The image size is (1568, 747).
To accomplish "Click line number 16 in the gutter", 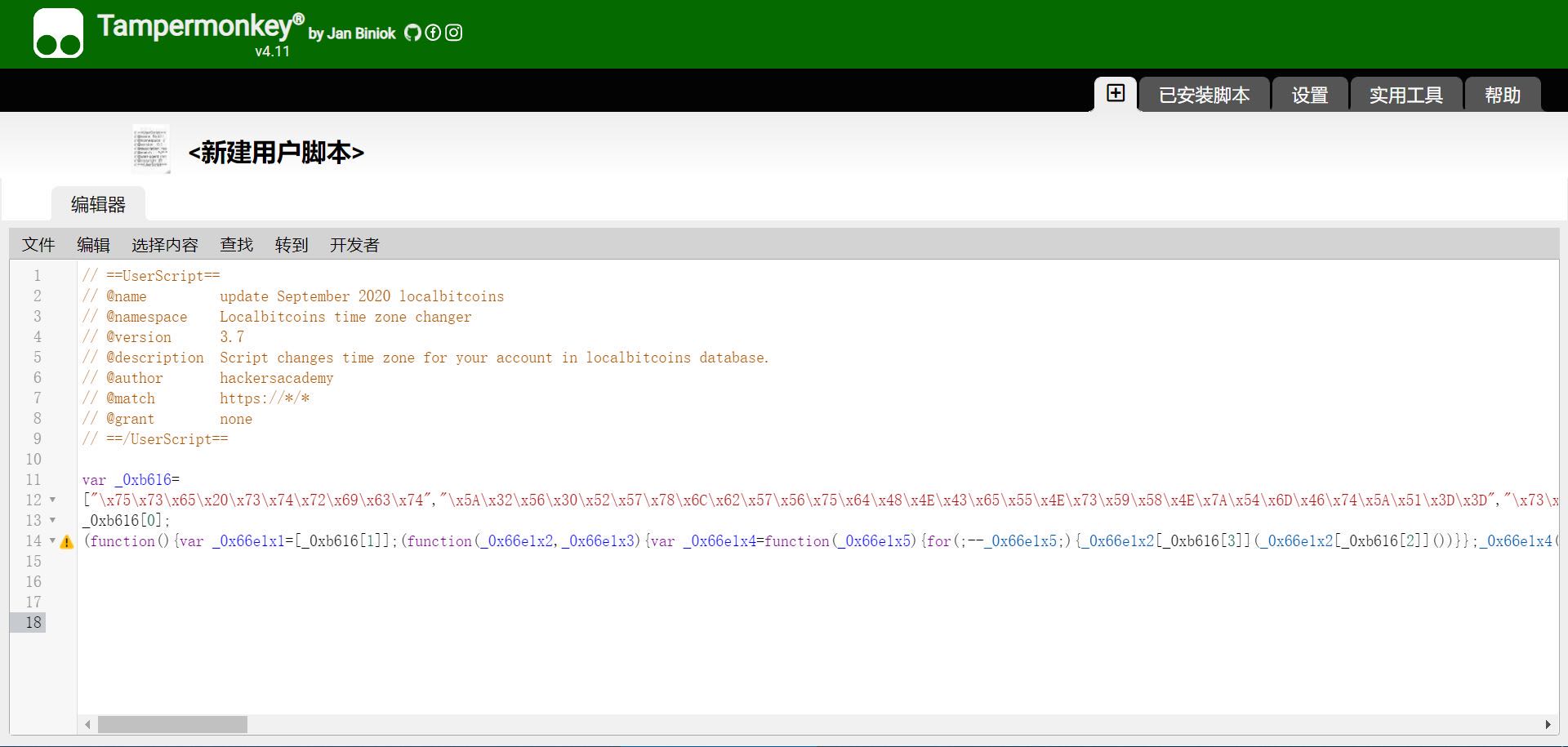I will click(33, 582).
